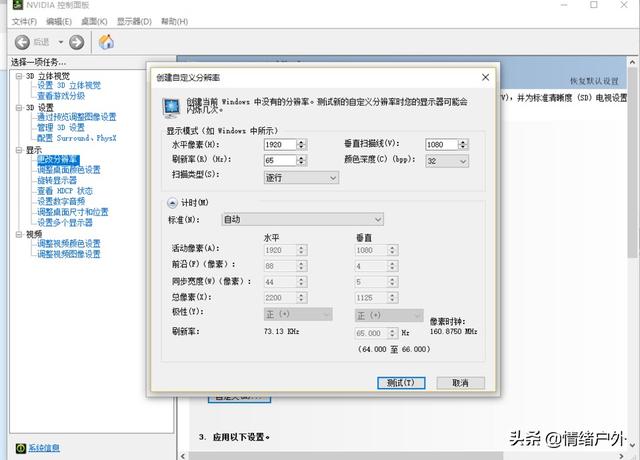
Task: Select 管理 3D 设置 in tree
Action: pos(61,128)
